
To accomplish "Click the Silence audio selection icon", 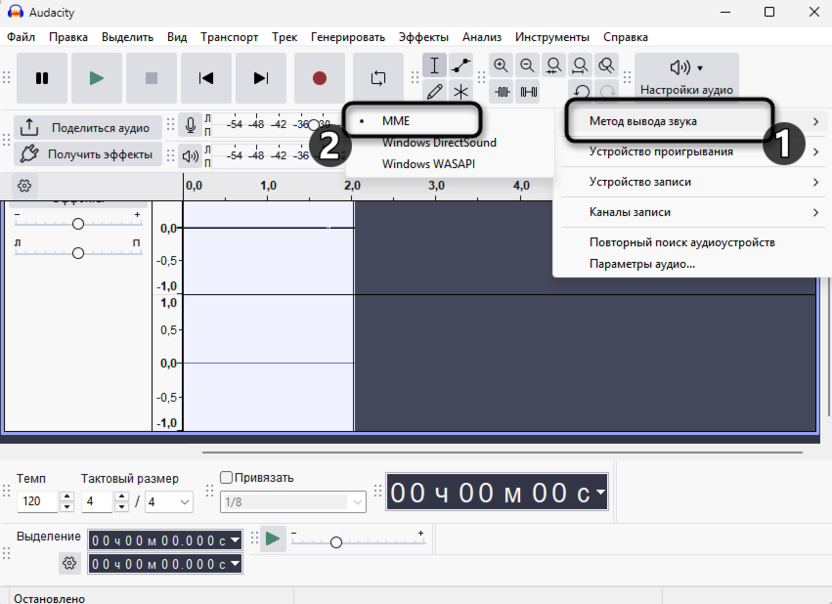I will click(x=527, y=92).
